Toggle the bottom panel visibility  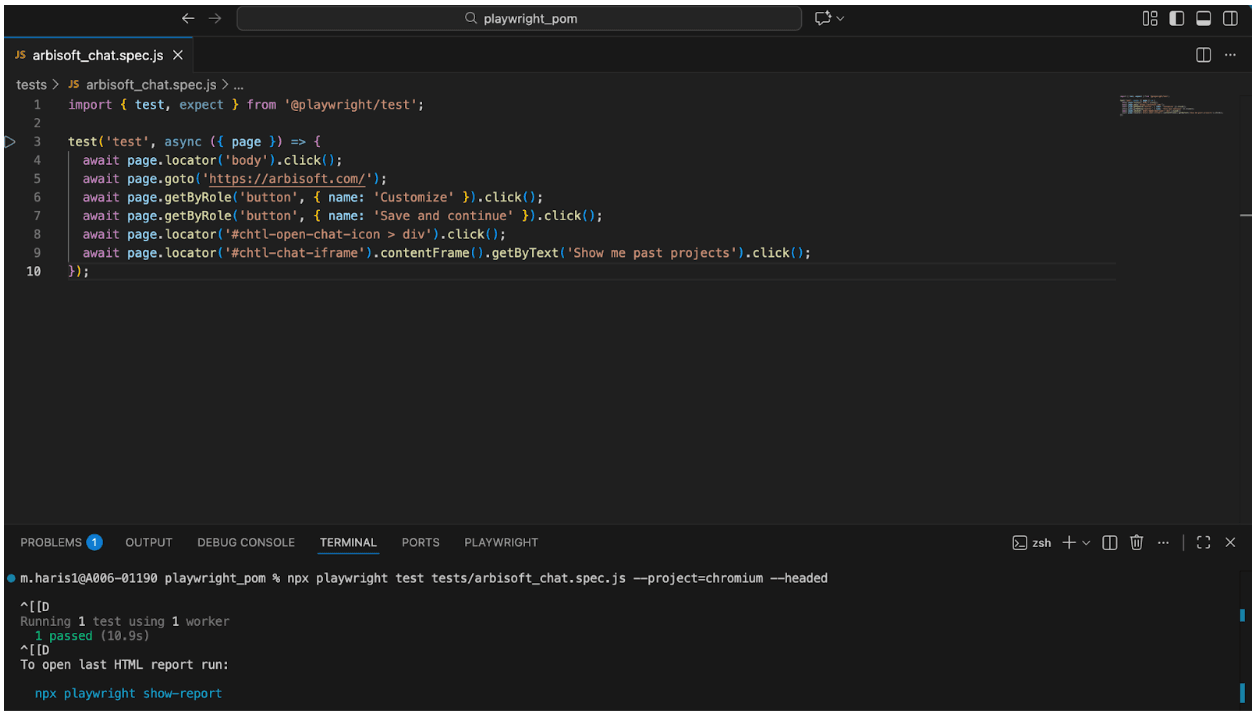pyautogui.click(x=1203, y=18)
